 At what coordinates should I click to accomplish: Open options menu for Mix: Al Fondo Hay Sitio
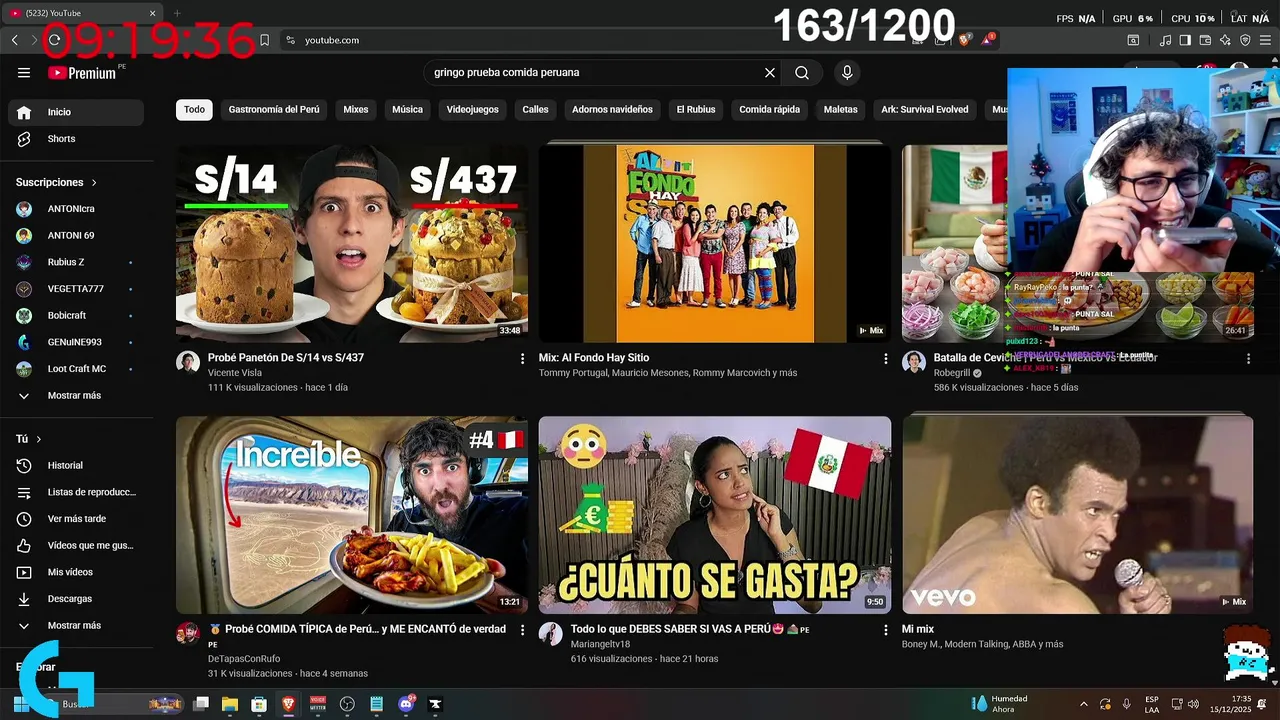pos(885,358)
